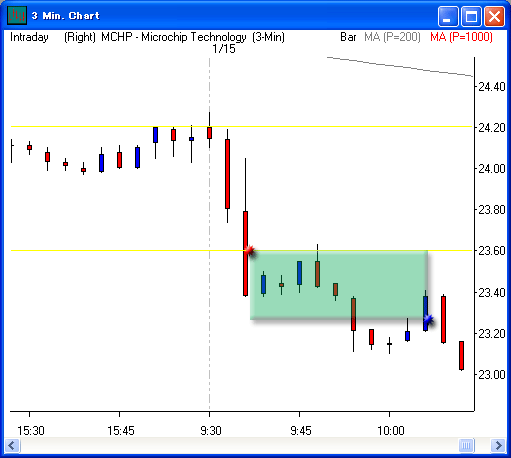The image size is (511, 458).
Task: Click the horizontal scrollbar thumb
Action: [x=466, y=445]
